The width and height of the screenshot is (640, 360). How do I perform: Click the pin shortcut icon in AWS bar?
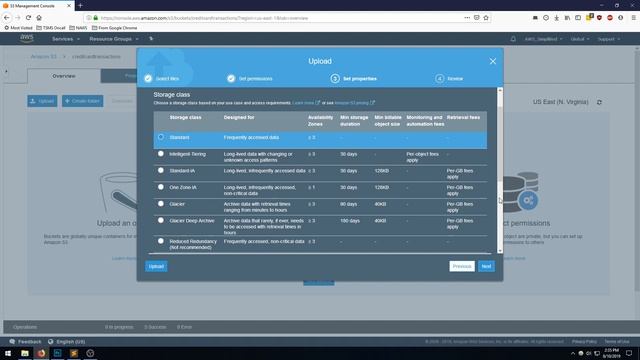point(151,39)
